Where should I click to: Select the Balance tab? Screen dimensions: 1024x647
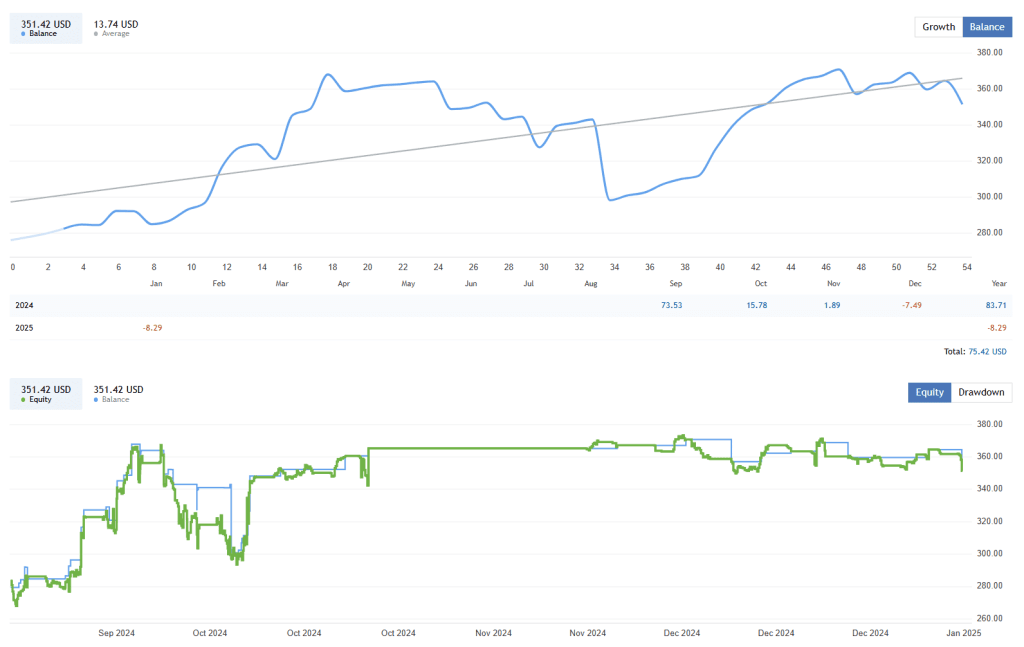point(987,27)
